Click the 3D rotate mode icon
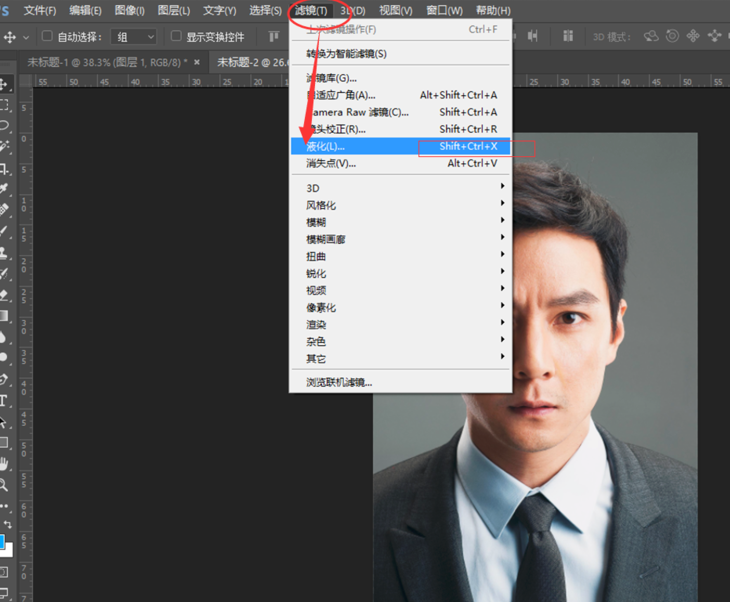 pyautogui.click(x=652, y=36)
